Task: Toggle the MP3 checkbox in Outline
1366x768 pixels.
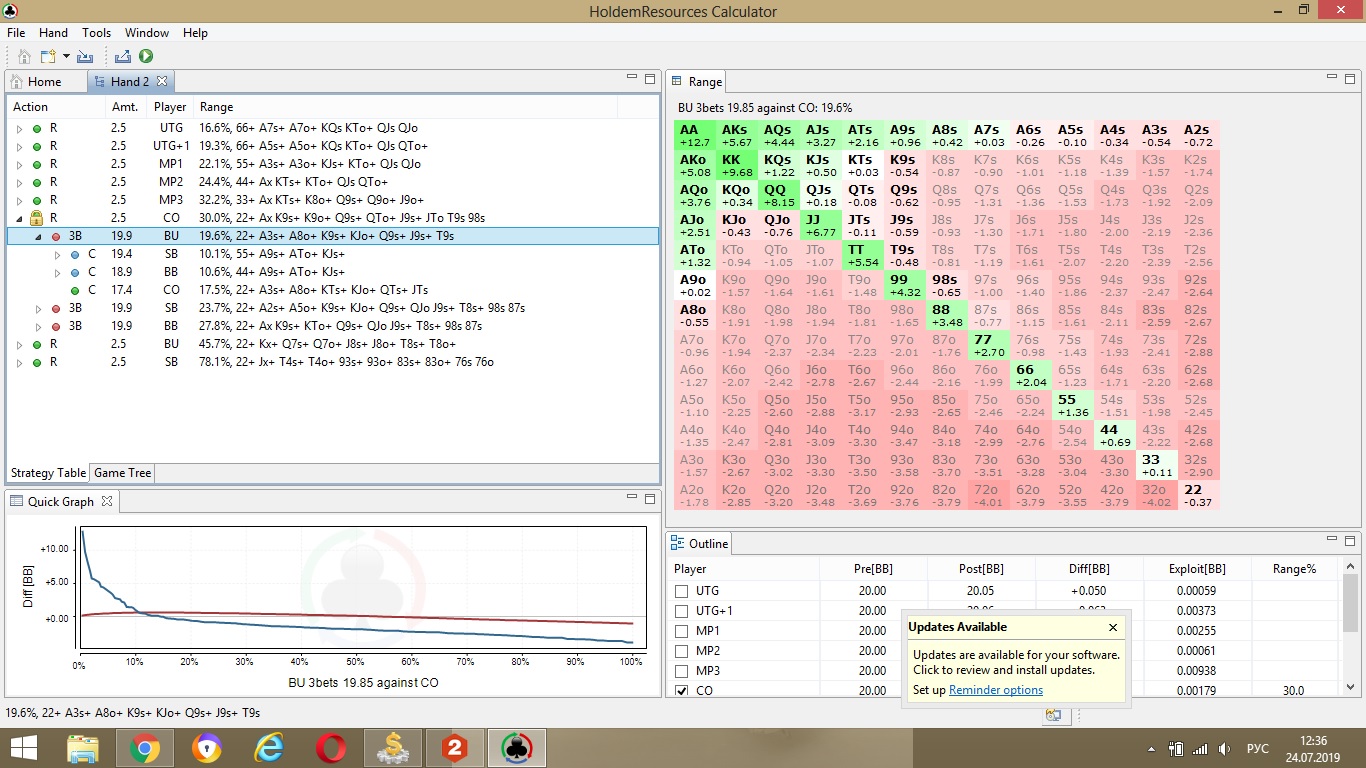Action: coord(682,671)
